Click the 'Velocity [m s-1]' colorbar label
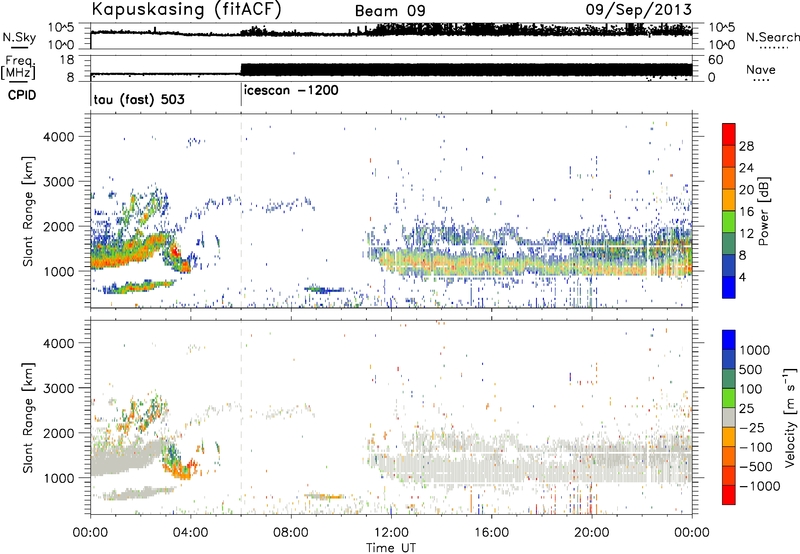 pyautogui.click(x=790, y=417)
